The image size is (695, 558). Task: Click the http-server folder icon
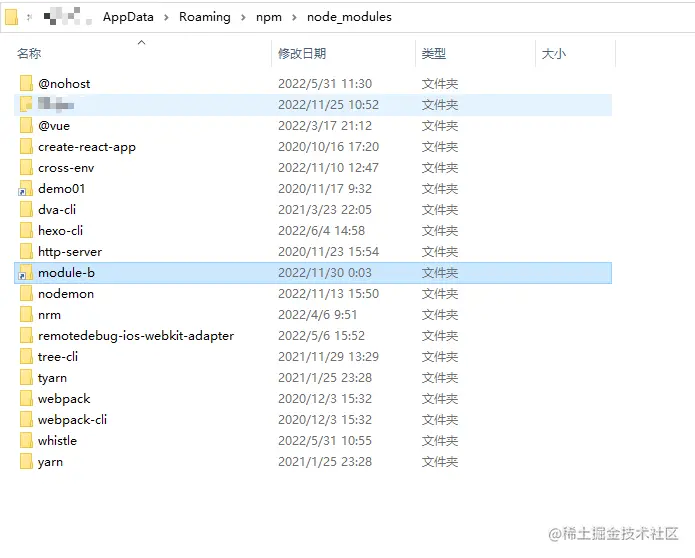click(x=26, y=251)
